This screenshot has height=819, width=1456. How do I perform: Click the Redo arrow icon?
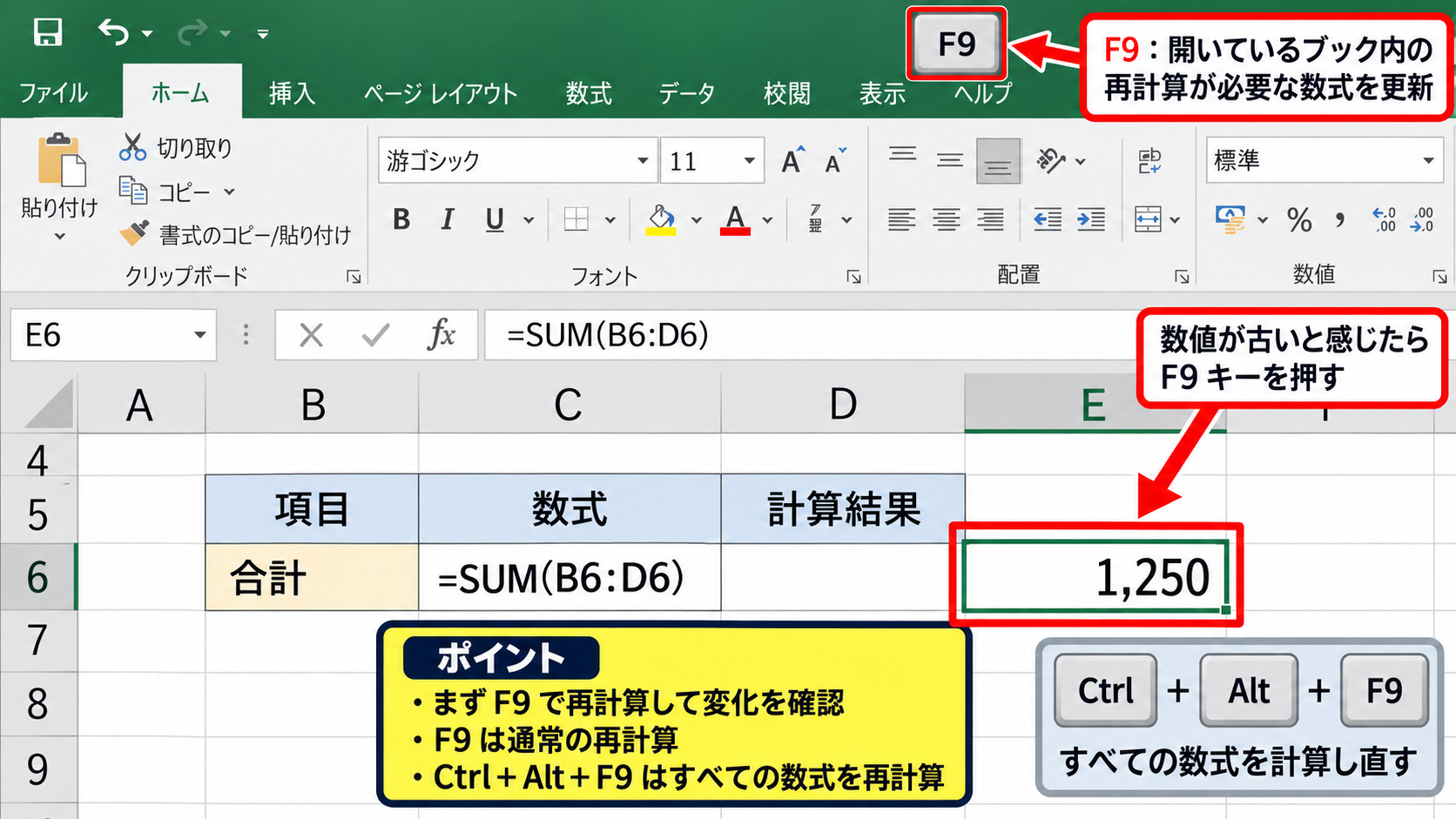tap(192, 33)
